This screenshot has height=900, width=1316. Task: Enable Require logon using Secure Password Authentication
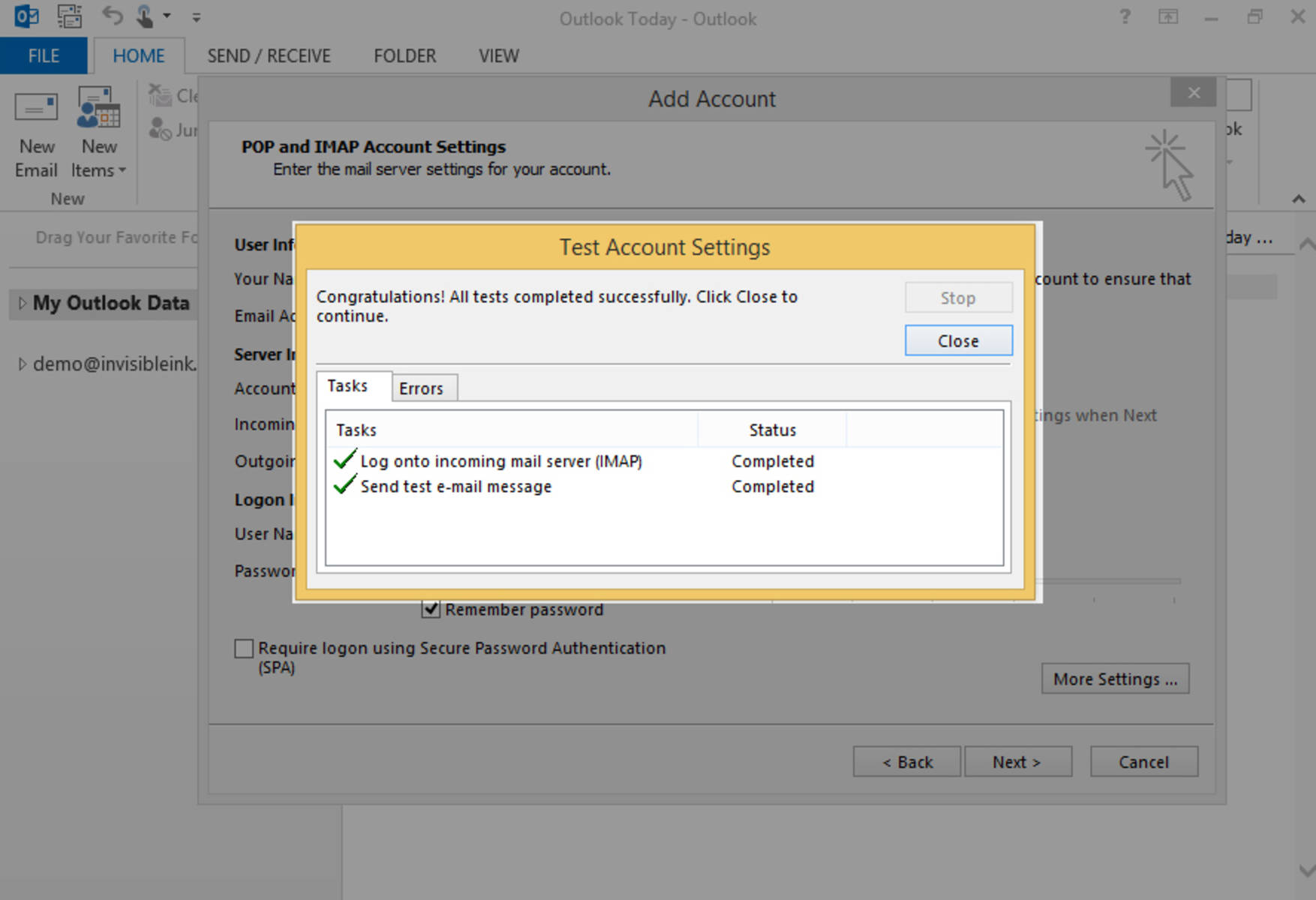click(x=244, y=648)
